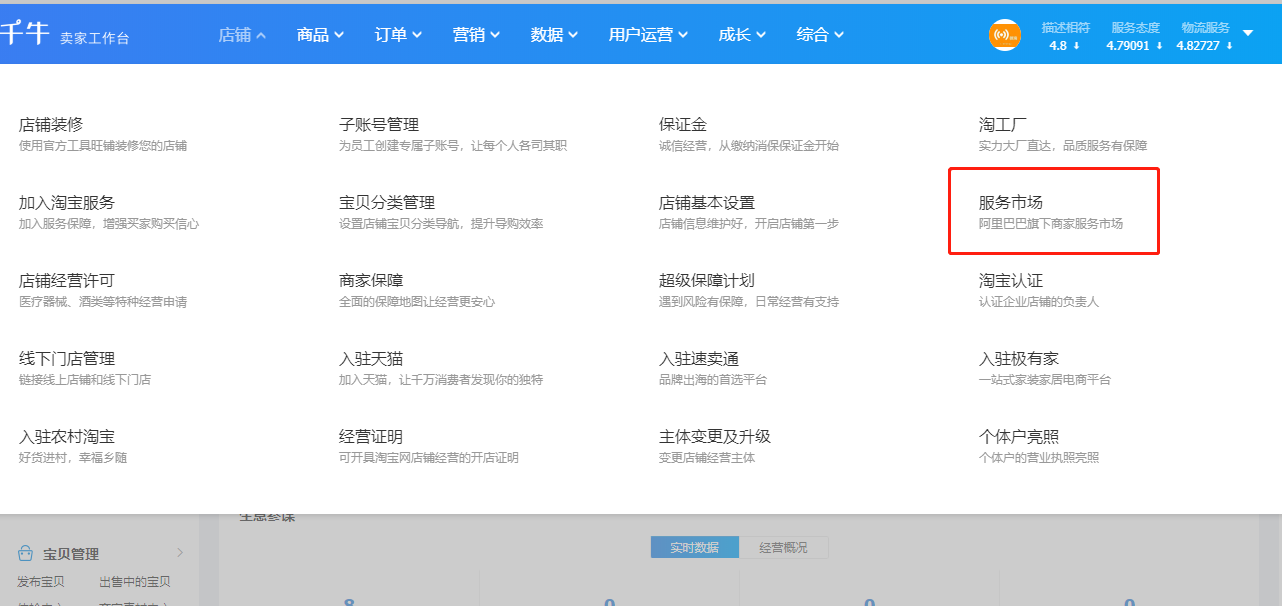Click the 发布宝贝 link in the sidebar
The height and width of the screenshot is (606, 1282).
(40, 581)
